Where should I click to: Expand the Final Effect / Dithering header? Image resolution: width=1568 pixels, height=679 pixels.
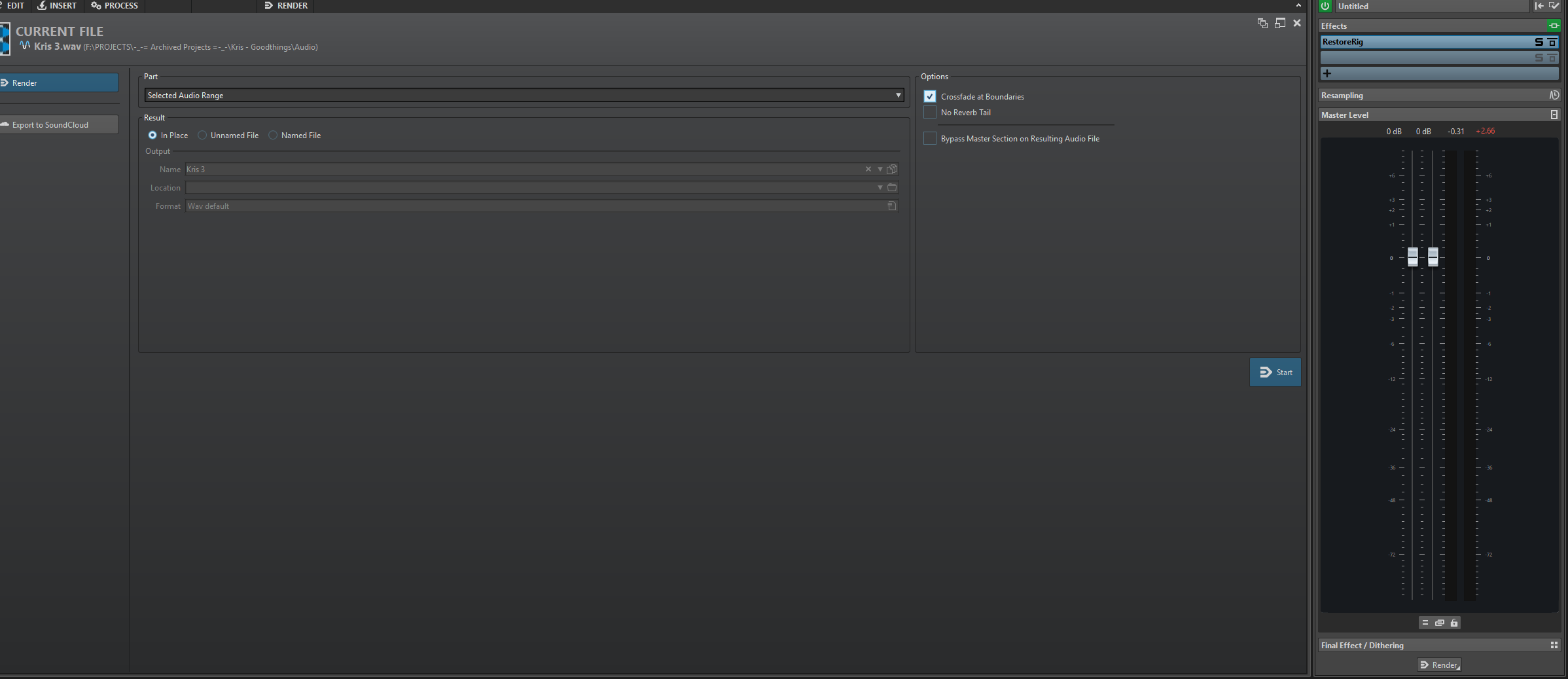[1433, 645]
